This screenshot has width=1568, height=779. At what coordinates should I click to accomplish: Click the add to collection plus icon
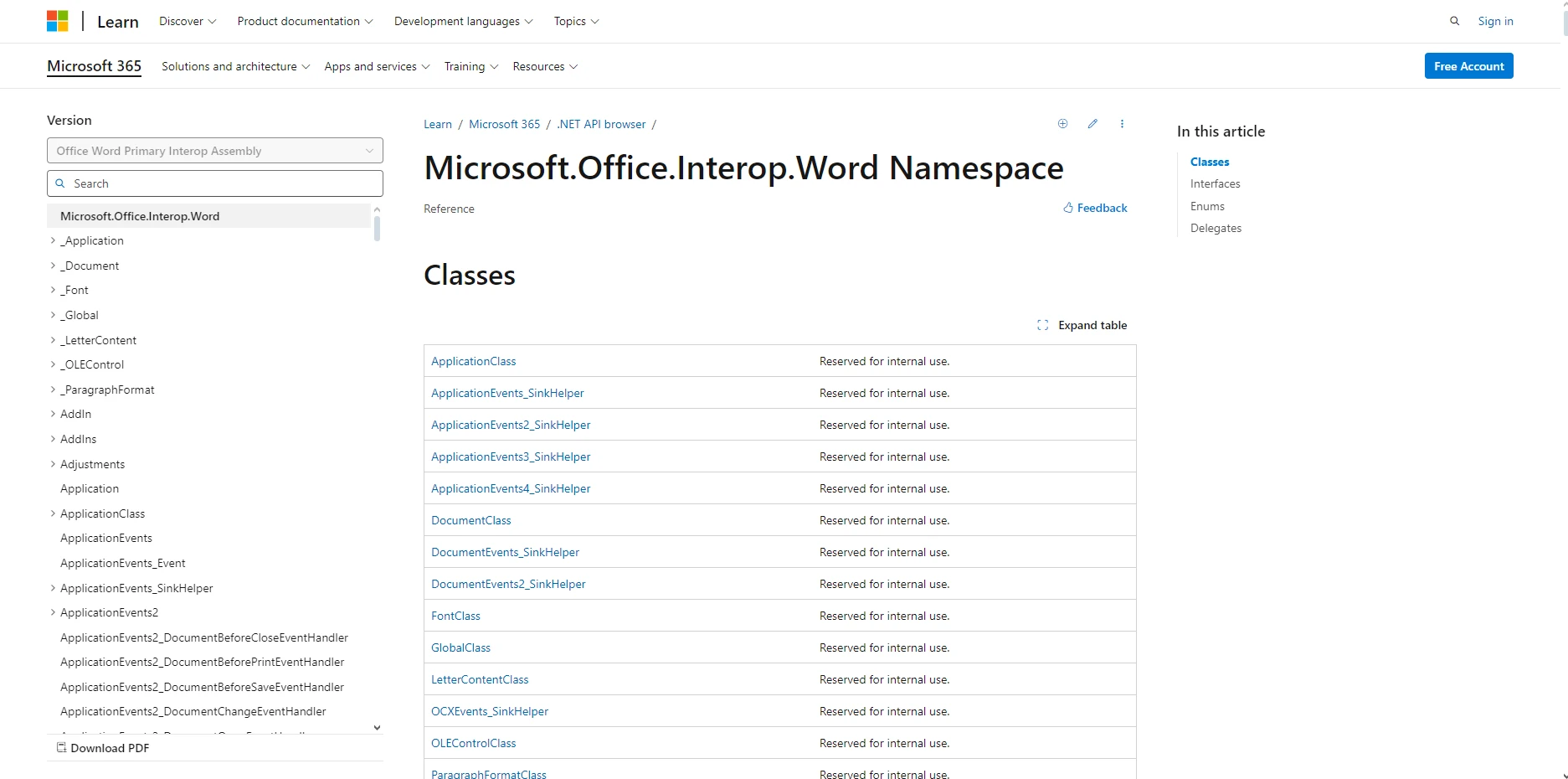click(1062, 124)
